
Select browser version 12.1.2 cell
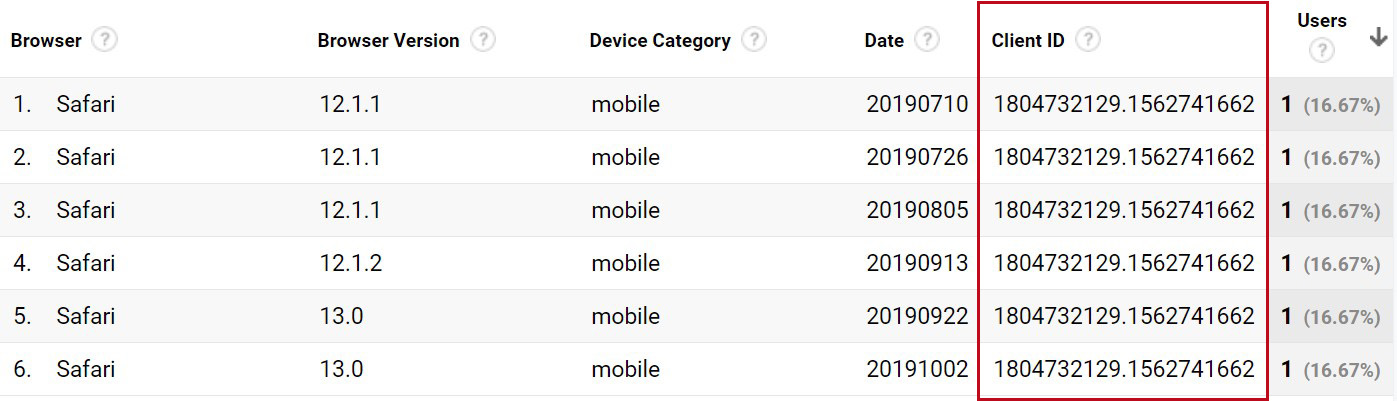pos(350,263)
